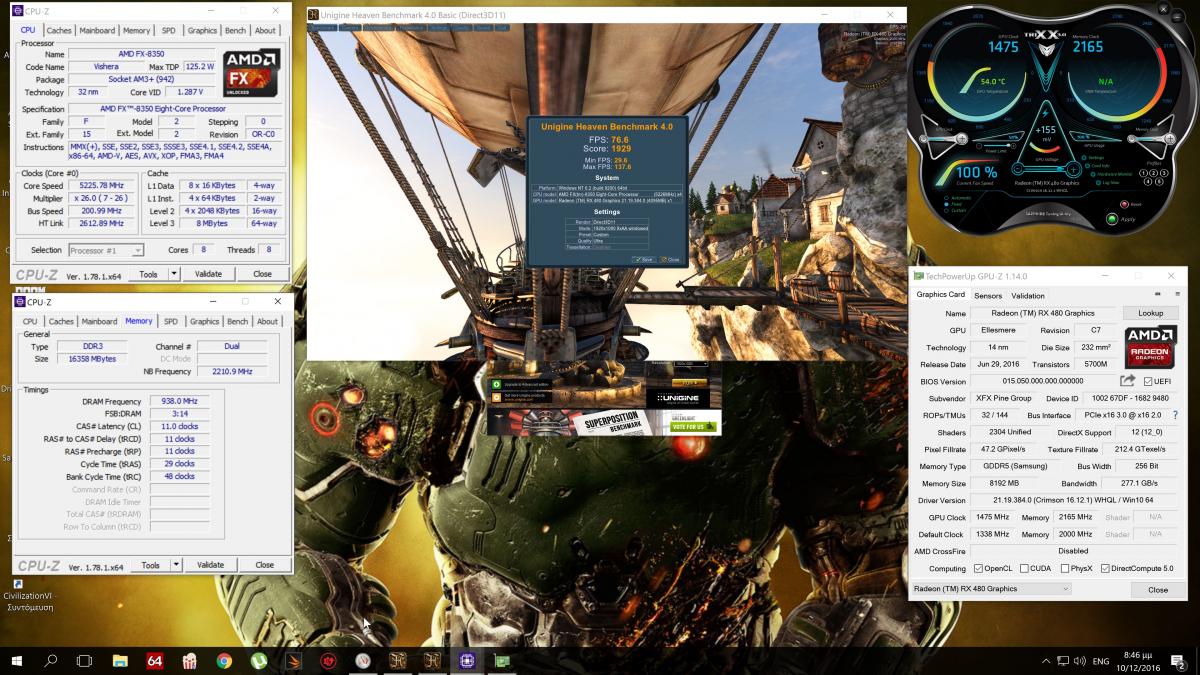Viewport: 1200px width, 675px height.
Task: Open the Validation tab in GPU-Z
Action: point(1028,295)
